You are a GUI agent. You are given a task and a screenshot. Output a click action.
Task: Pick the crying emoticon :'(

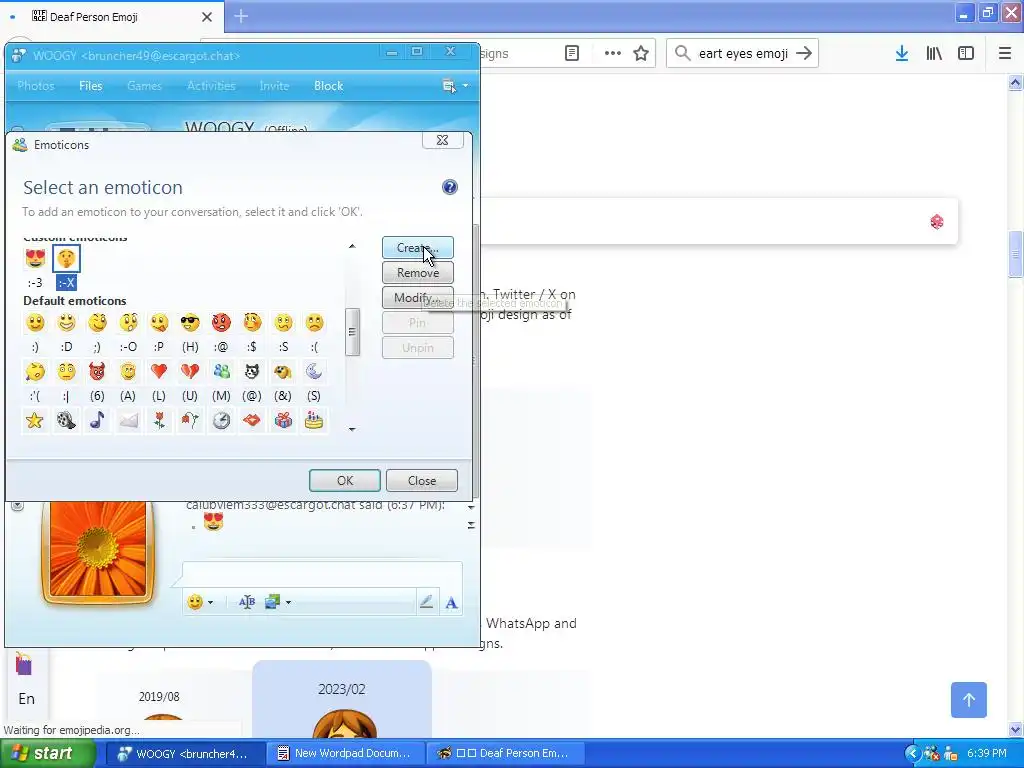pyautogui.click(x=35, y=372)
